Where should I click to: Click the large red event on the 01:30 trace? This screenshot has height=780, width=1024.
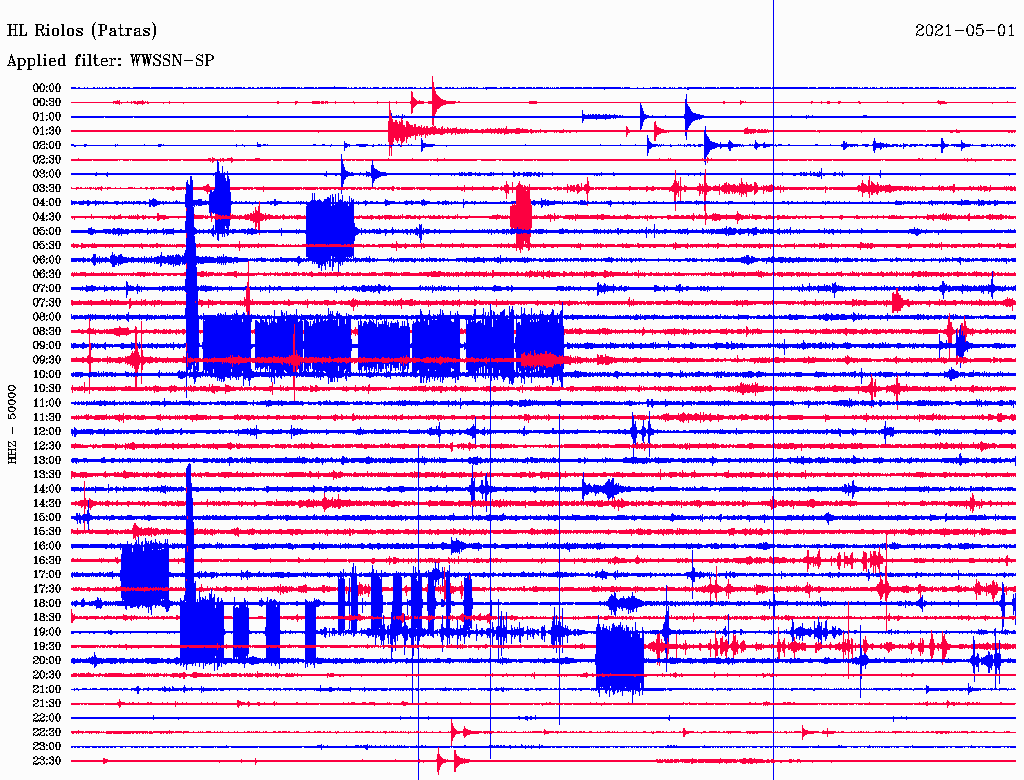(398, 131)
